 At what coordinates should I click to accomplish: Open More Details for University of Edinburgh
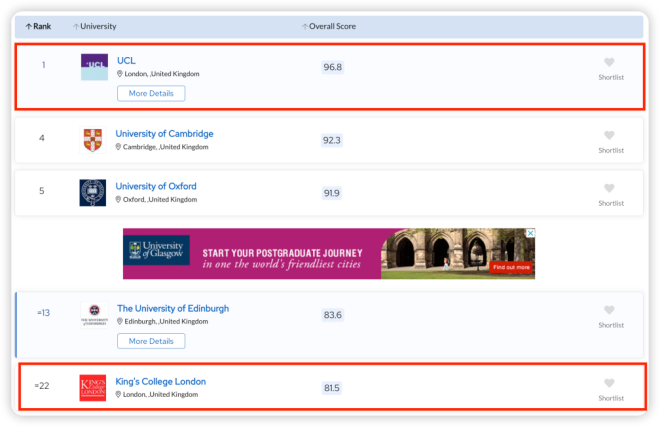151,341
